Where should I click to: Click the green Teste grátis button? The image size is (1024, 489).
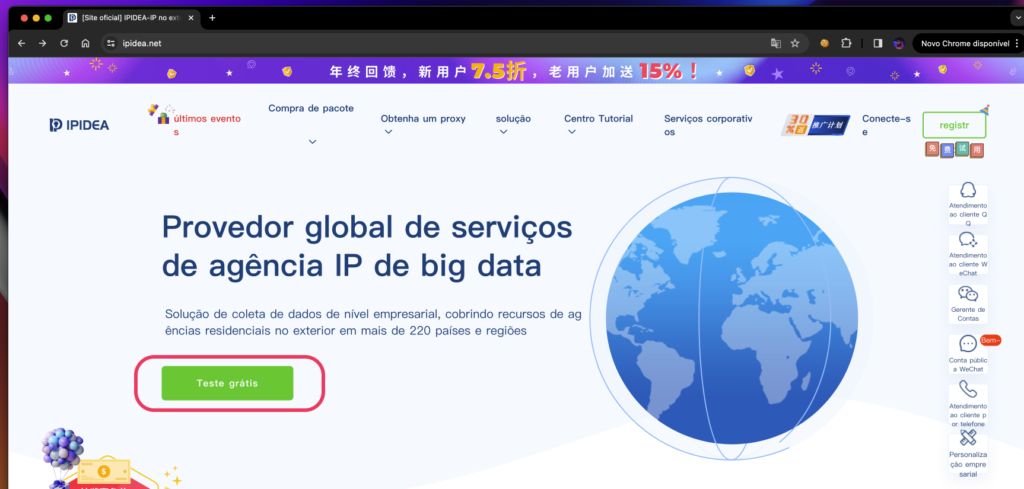click(228, 383)
